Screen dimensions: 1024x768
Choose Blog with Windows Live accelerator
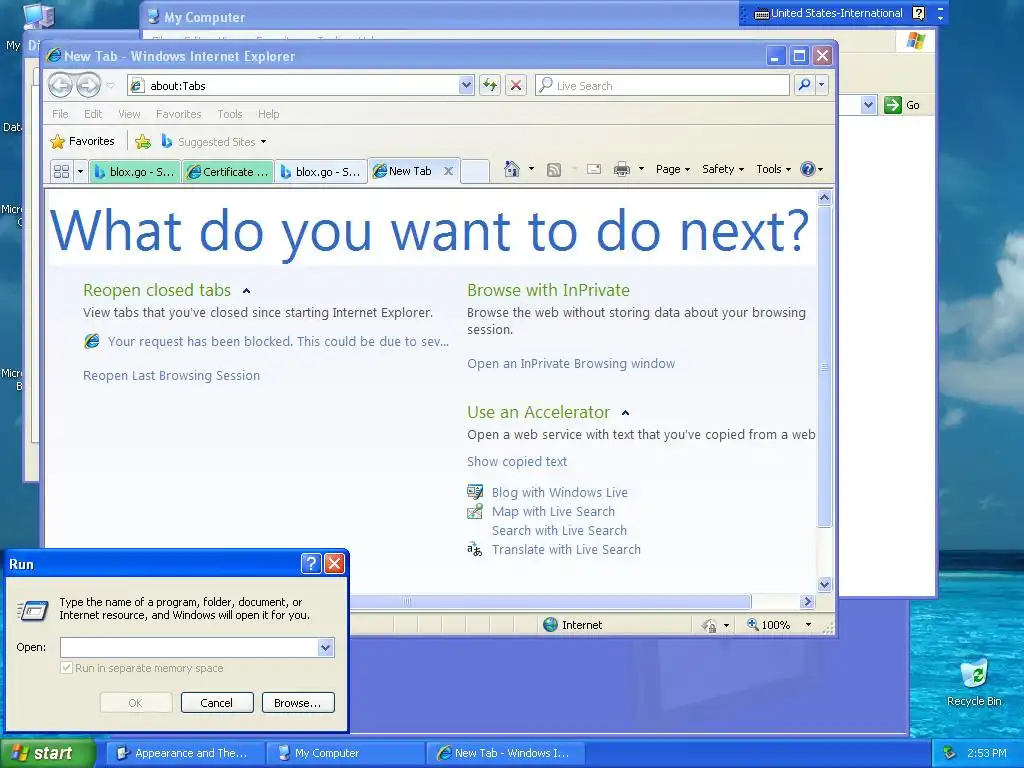click(x=560, y=492)
